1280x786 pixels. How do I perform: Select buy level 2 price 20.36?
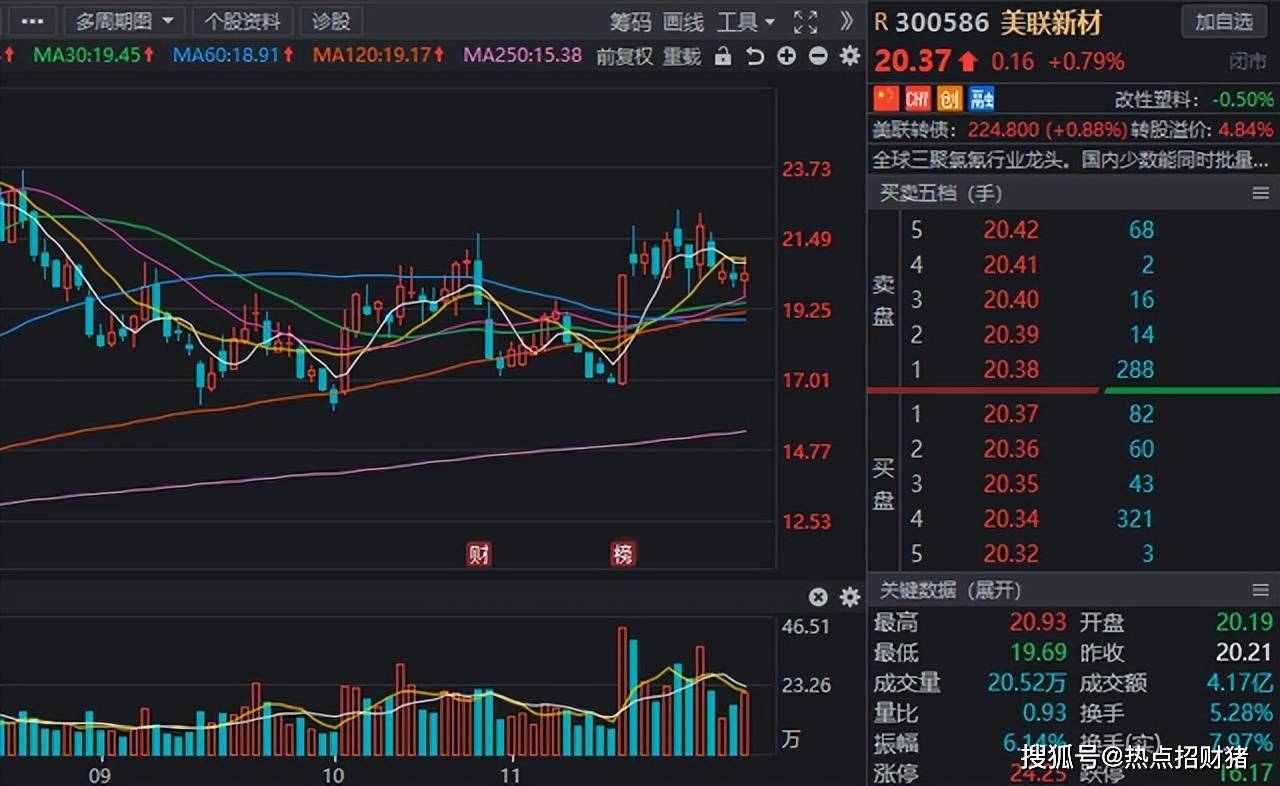point(1011,449)
